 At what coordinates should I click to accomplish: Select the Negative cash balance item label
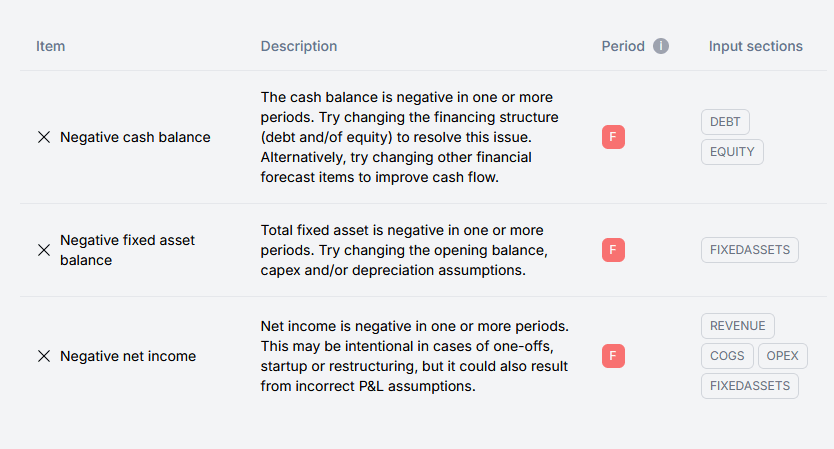tap(135, 137)
